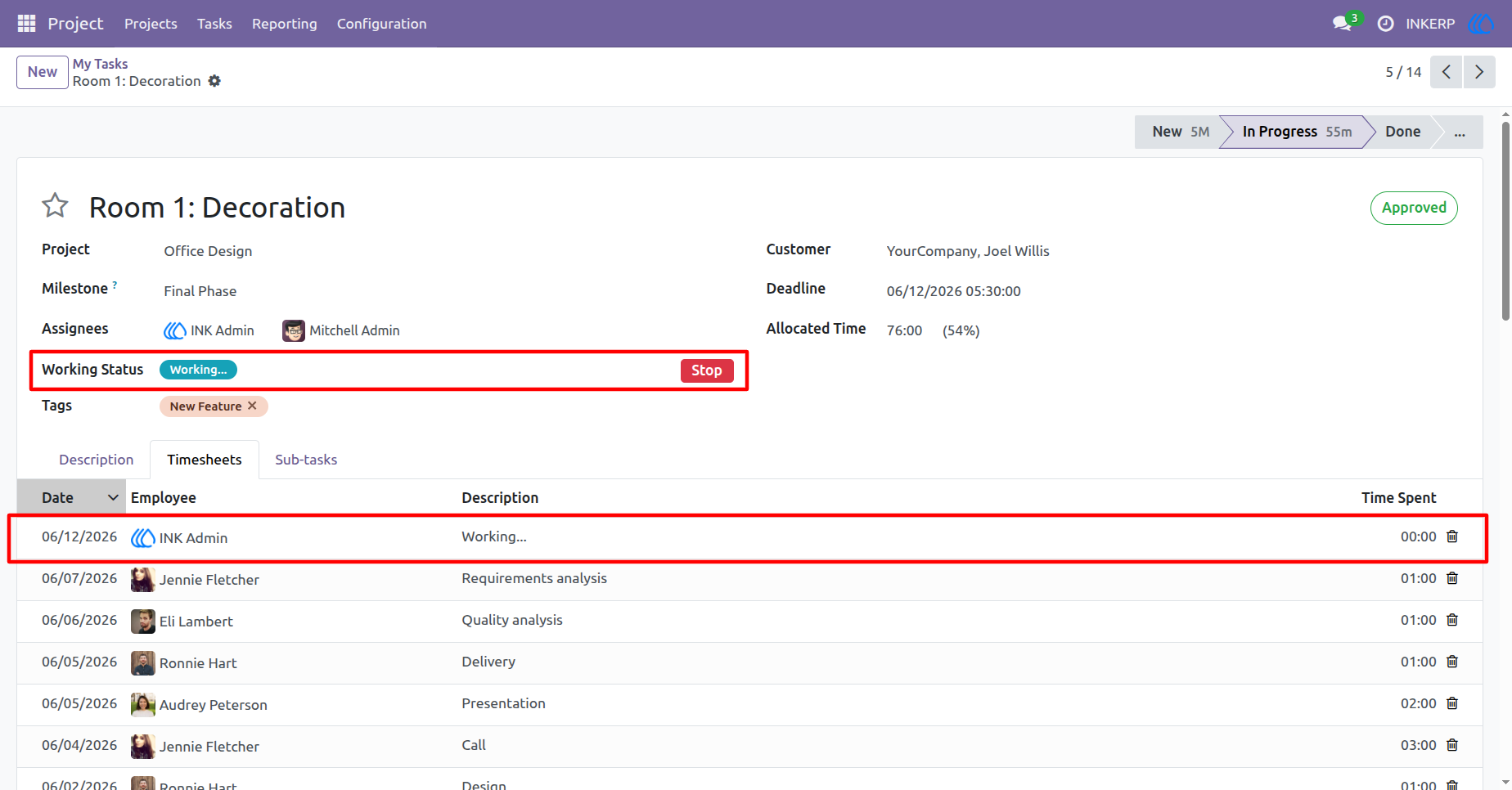Select the Timesheets tab
The width and height of the screenshot is (1512, 790).
click(205, 460)
